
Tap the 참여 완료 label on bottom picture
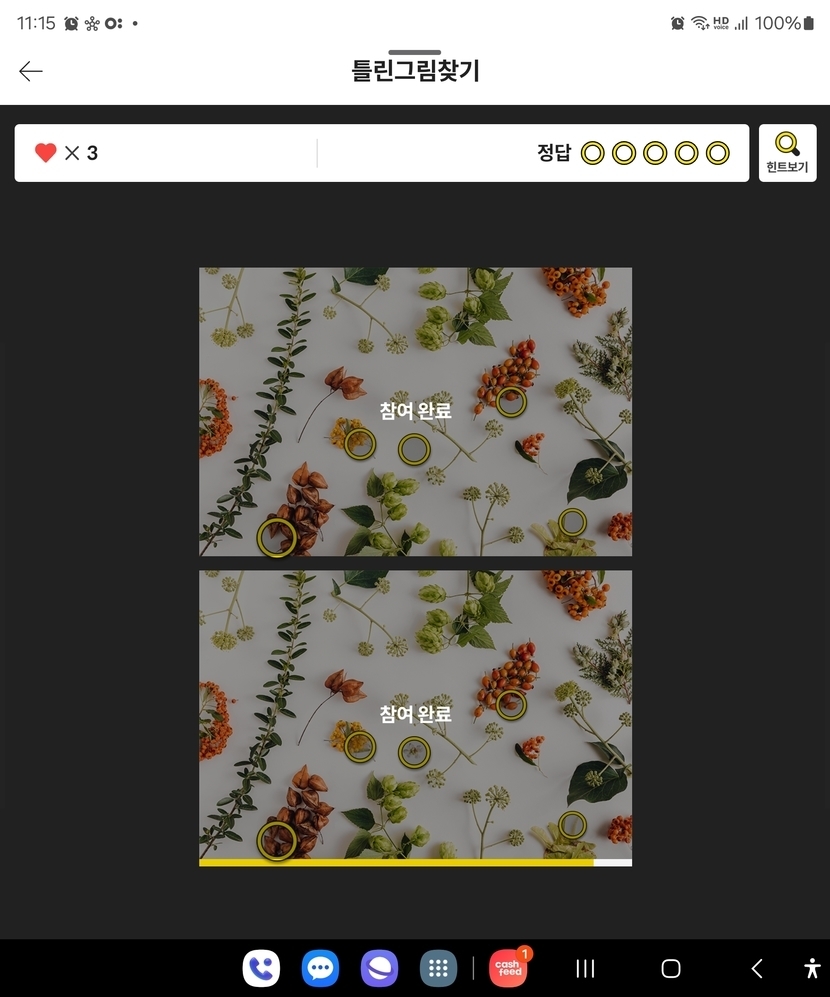click(x=415, y=715)
